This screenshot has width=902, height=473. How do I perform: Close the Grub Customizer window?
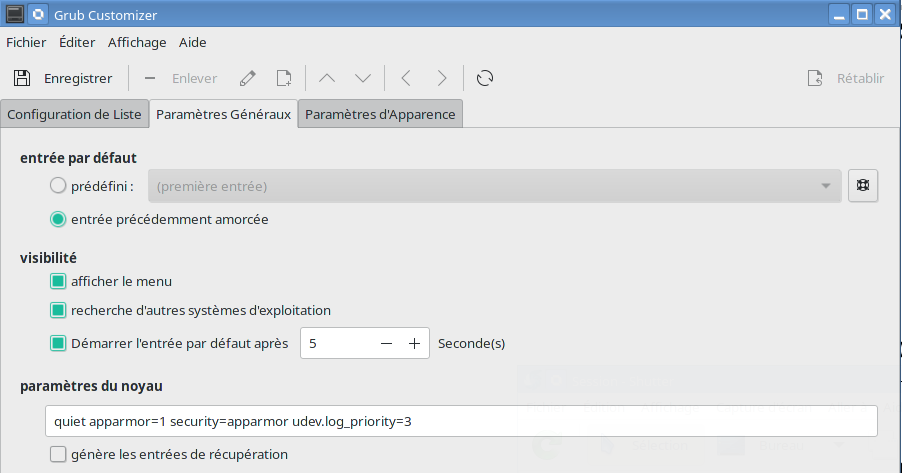[x=885, y=14]
